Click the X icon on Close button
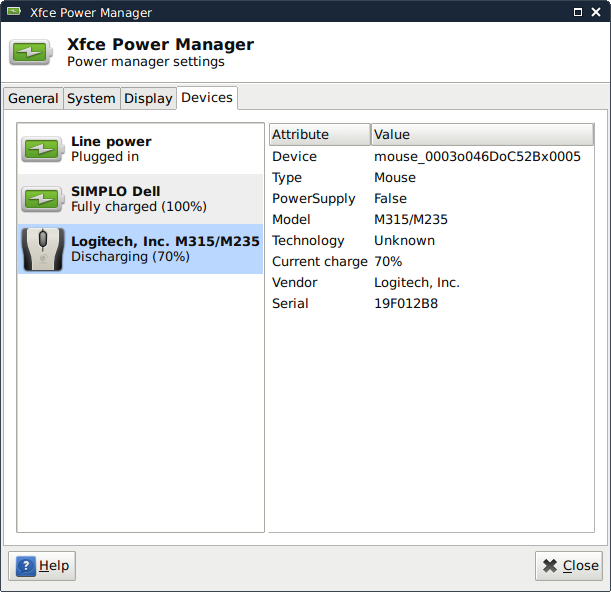Screen dimensions: 611x592 tap(550, 566)
